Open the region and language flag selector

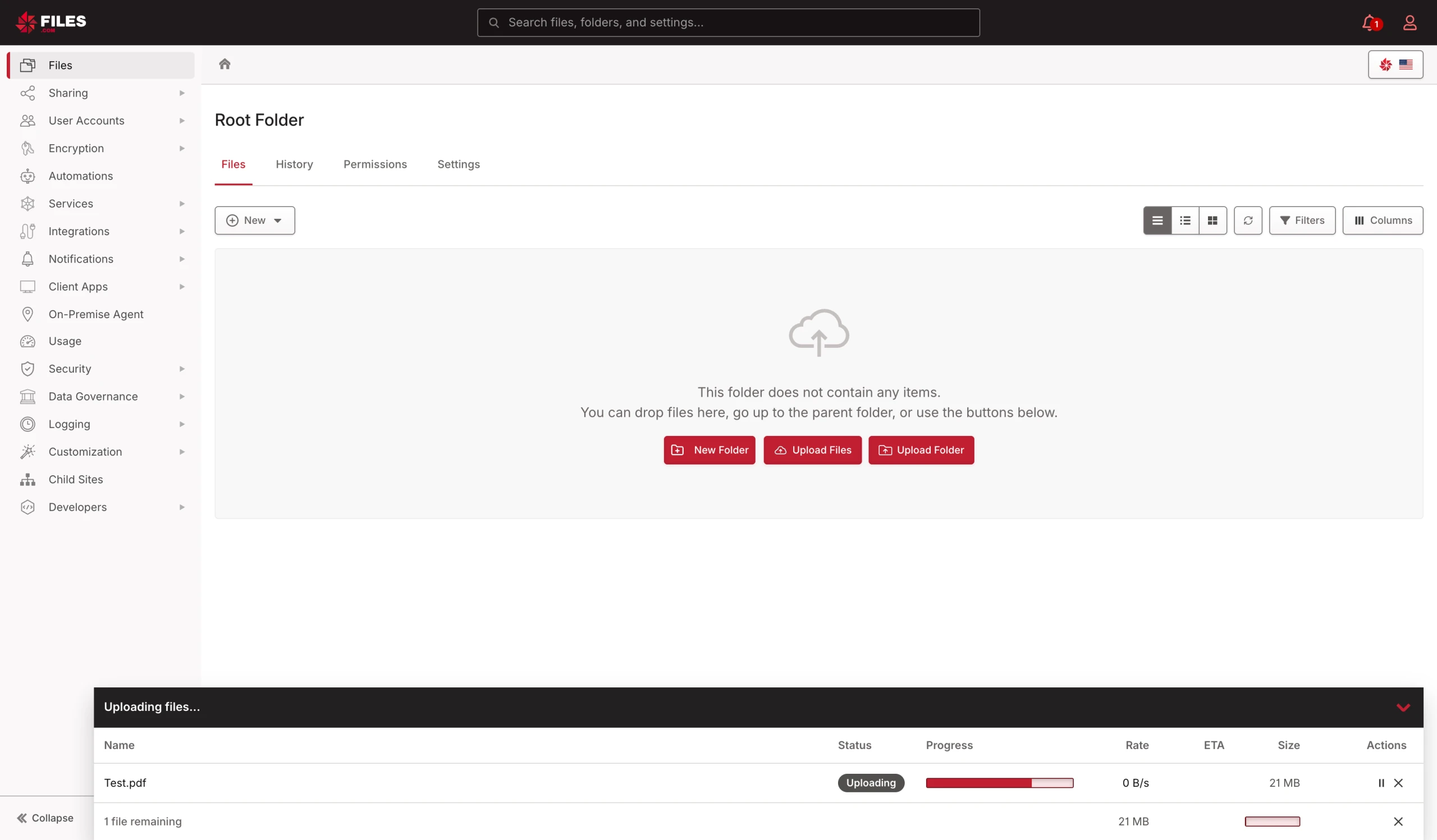click(1395, 65)
